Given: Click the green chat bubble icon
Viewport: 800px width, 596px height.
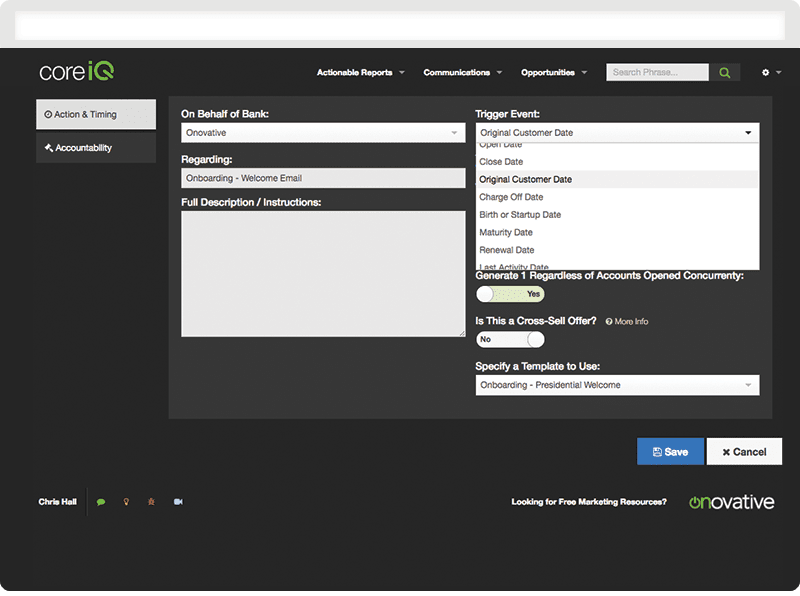Looking at the screenshot, I should coord(101,502).
